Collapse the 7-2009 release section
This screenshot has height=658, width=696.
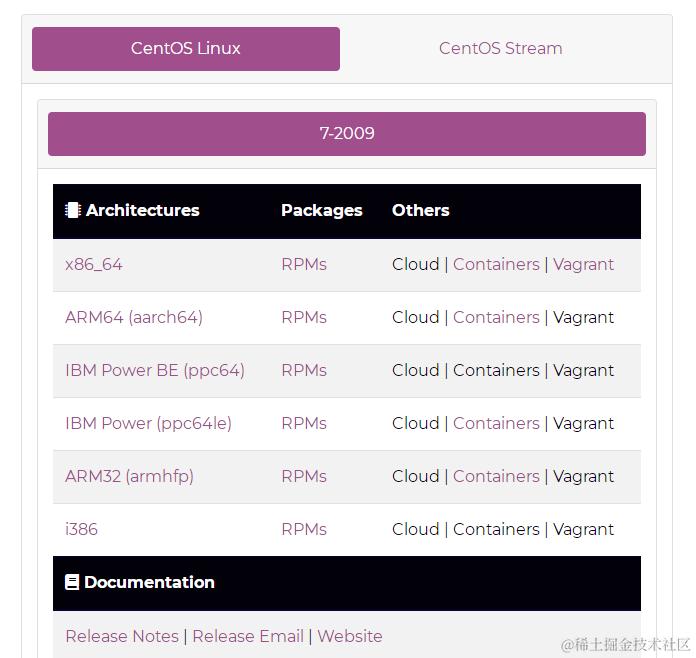347,134
